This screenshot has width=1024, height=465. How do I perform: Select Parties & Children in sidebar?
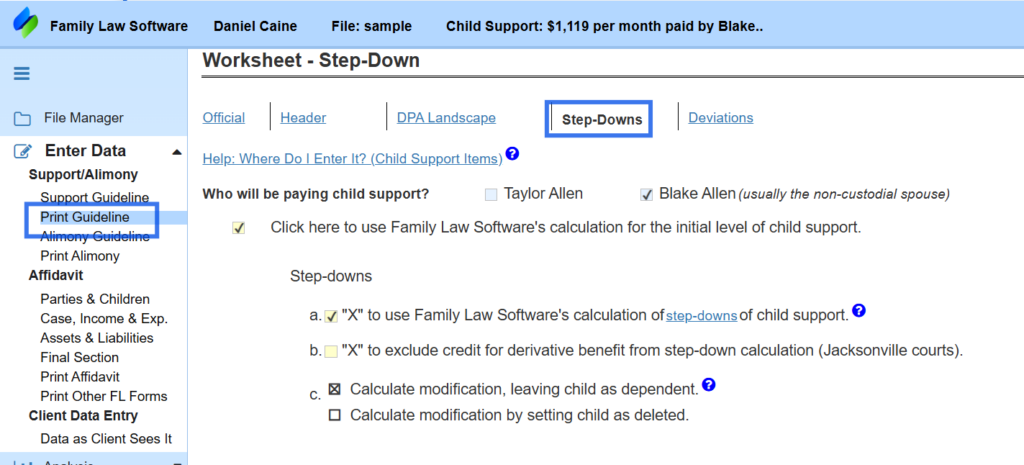(95, 299)
